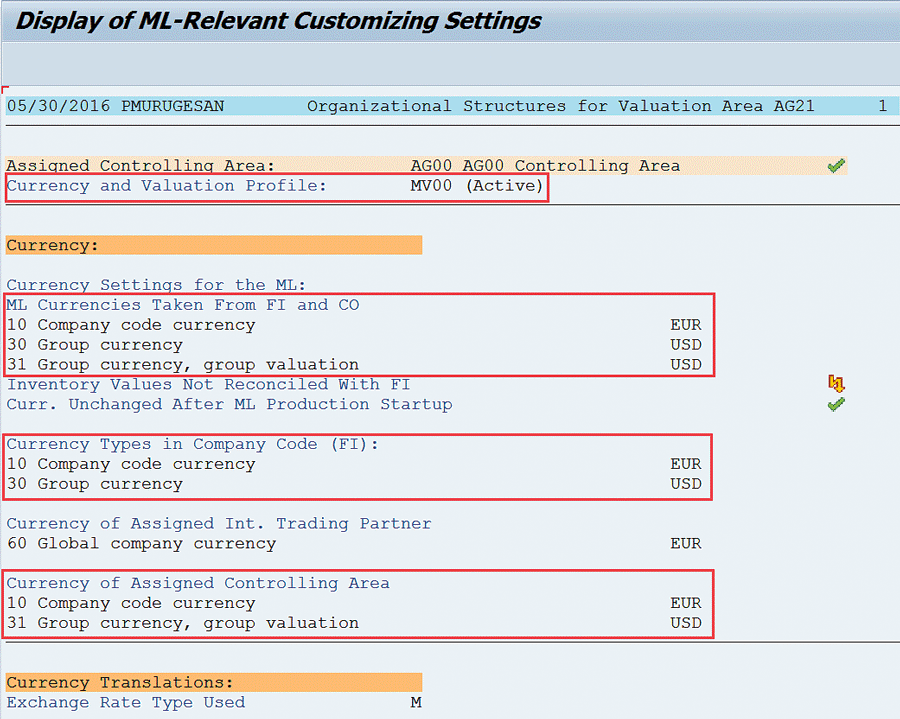Click the orange Currency: section header

[213, 245]
